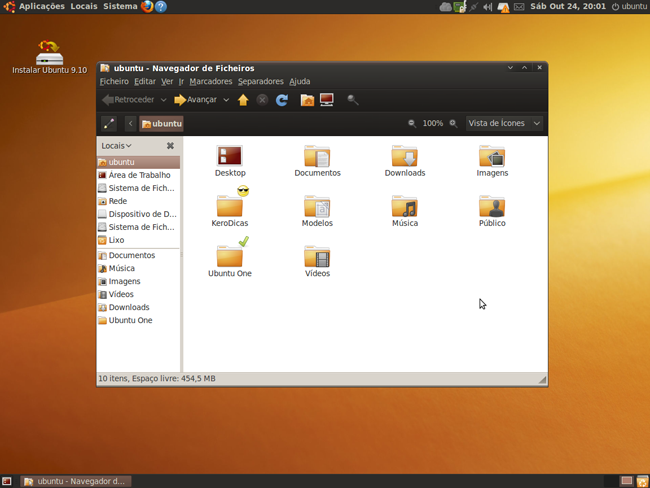Screen dimensions: 650x488
Task: Go up to the parent folder
Action: (x=243, y=100)
